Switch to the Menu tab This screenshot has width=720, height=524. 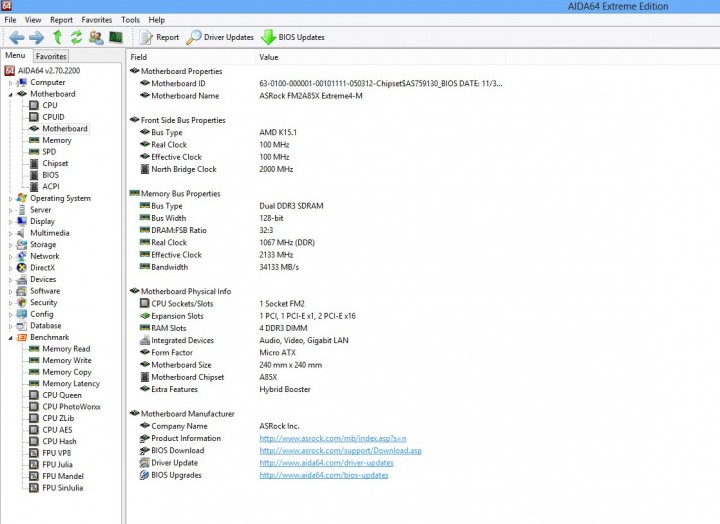click(15, 56)
